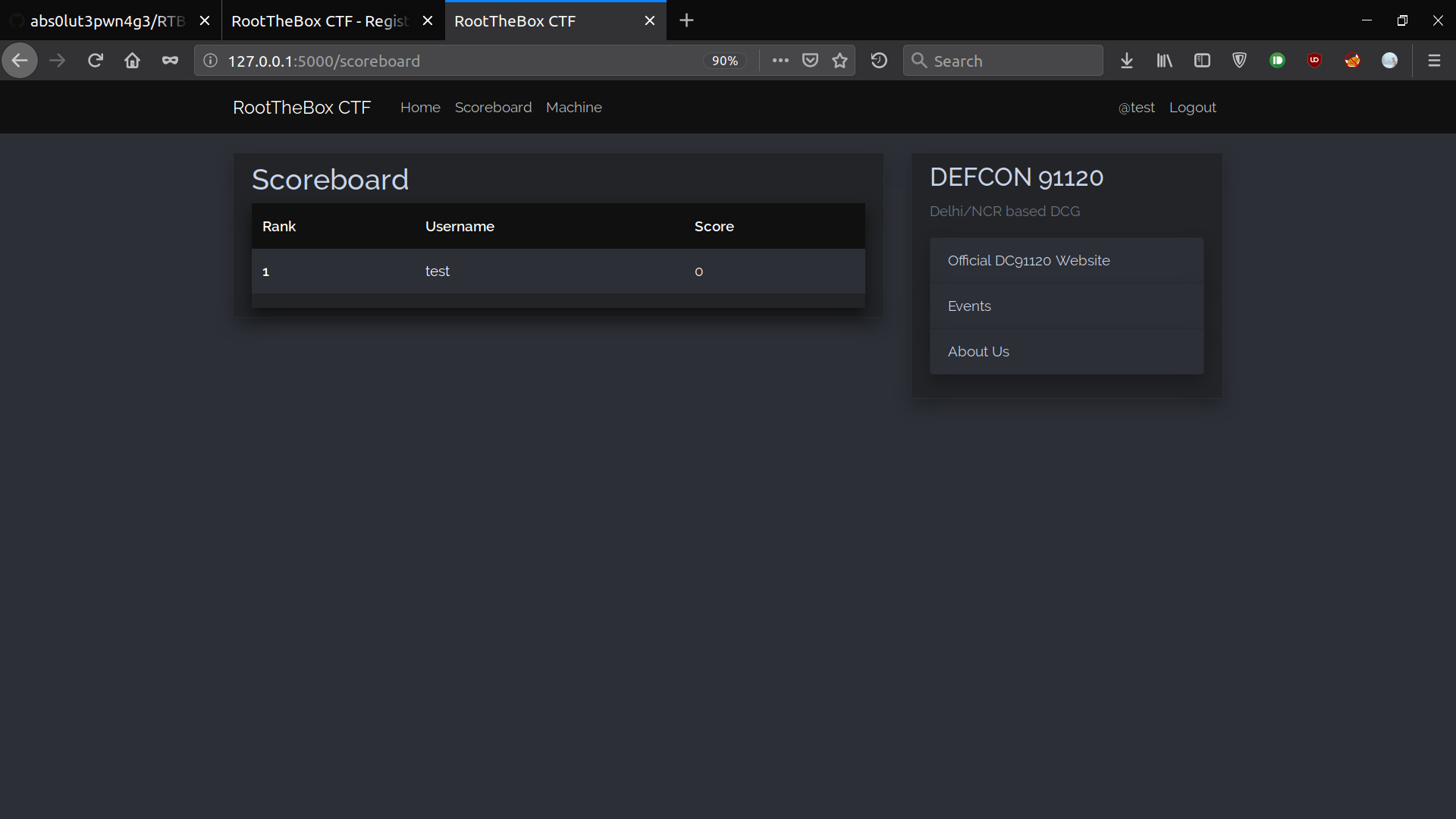This screenshot has width=1456, height=819.
Task: Close the abs0lut3pwn4g3/RTB tab
Action: point(204,21)
